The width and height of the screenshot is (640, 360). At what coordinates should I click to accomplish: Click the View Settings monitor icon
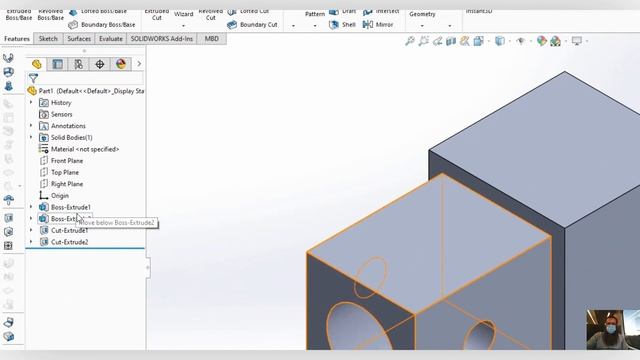point(577,41)
